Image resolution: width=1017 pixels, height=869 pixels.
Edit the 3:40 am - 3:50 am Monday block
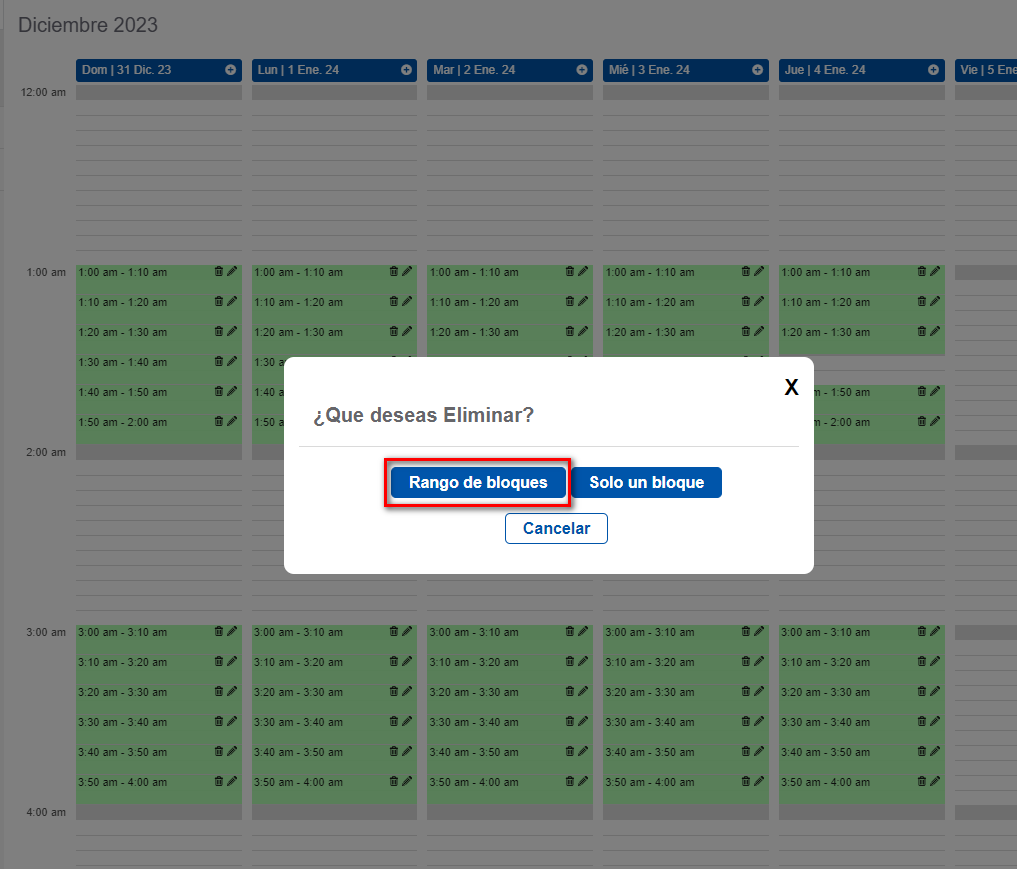pyautogui.click(x=406, y=751)
